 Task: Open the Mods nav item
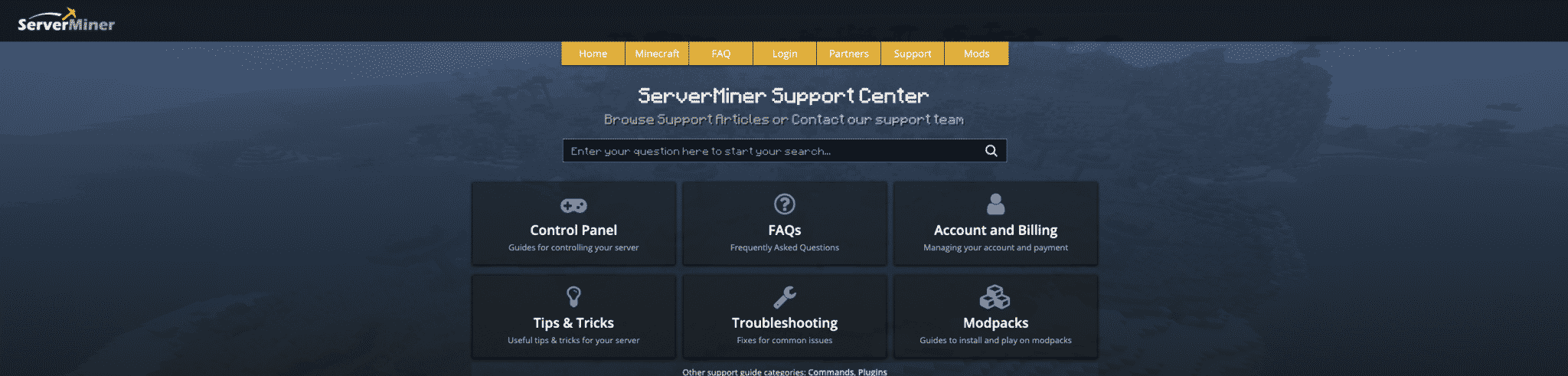pyautogui.click(x=976, y=54)
